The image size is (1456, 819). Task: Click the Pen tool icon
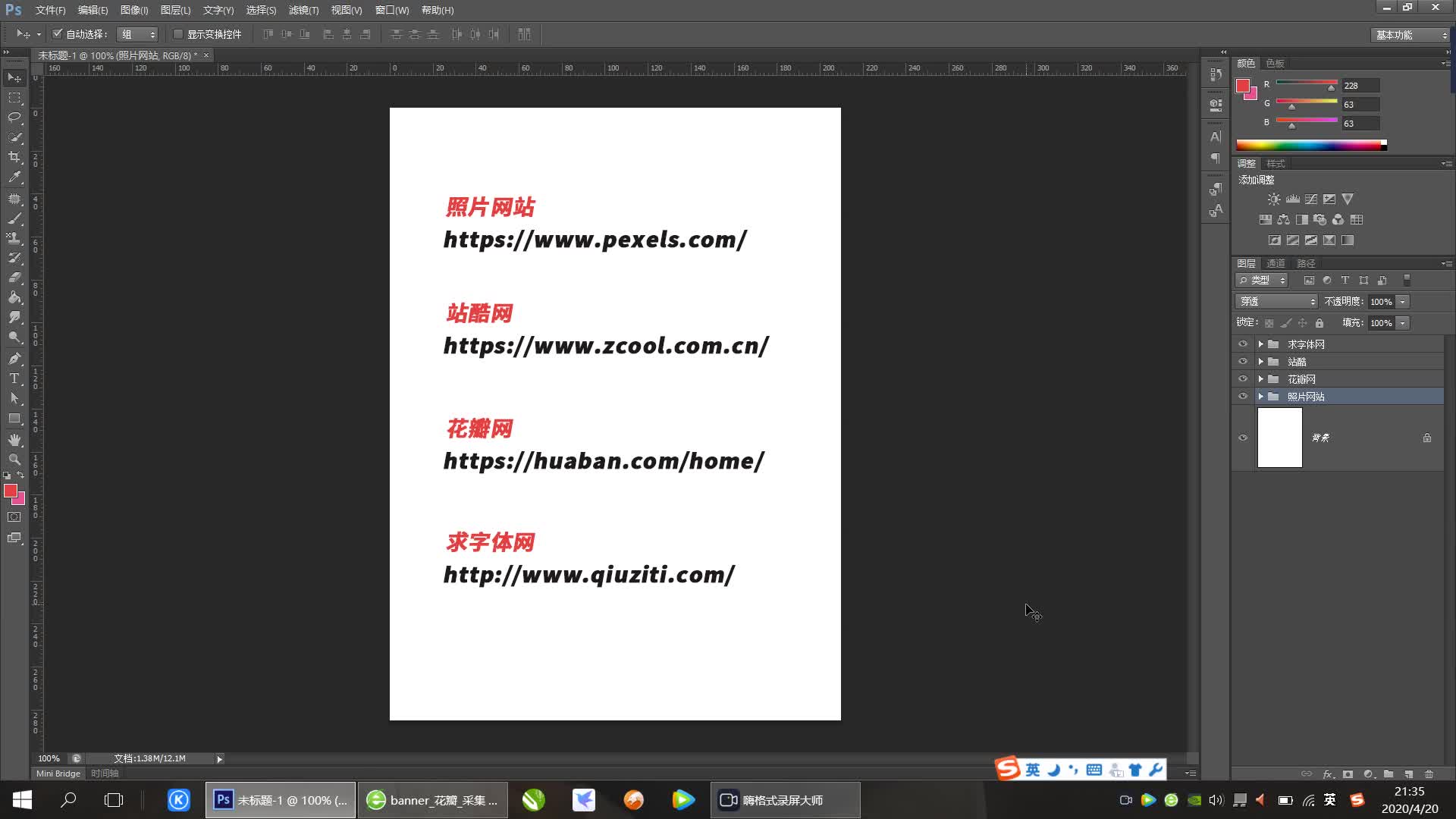(14, 359)
